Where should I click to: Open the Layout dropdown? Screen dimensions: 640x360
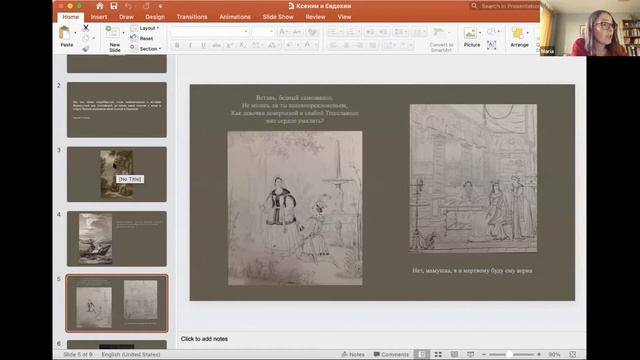(145, 28)
